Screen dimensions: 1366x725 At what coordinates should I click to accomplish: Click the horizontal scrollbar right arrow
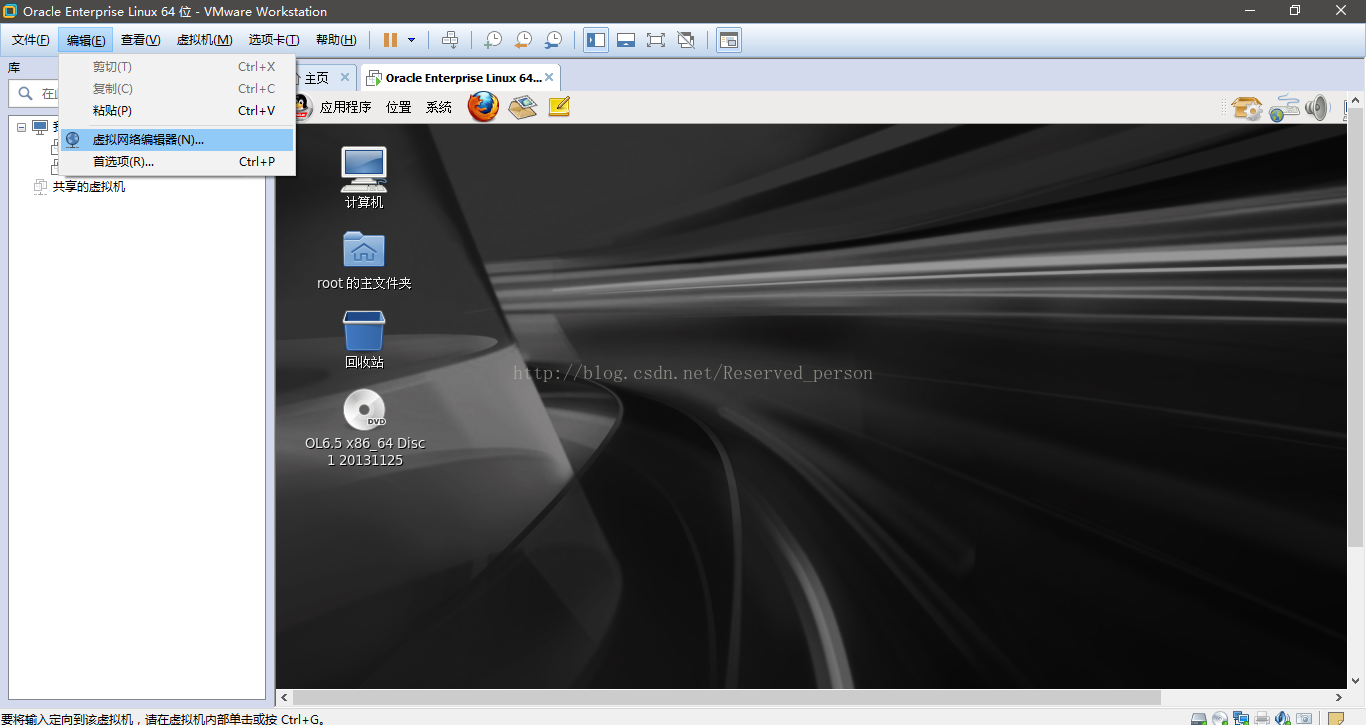point(1340,697)
